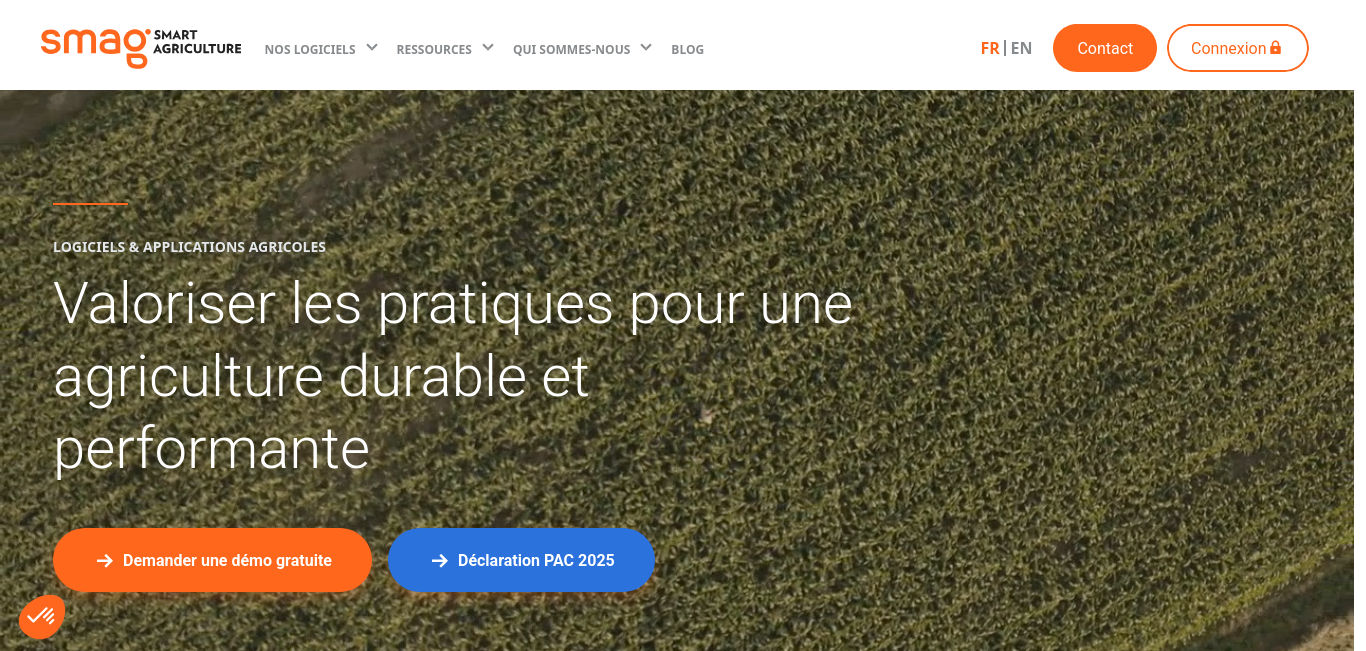Click the Connexion login button
The image size is (1366, 651).
tap(1238, 48)
